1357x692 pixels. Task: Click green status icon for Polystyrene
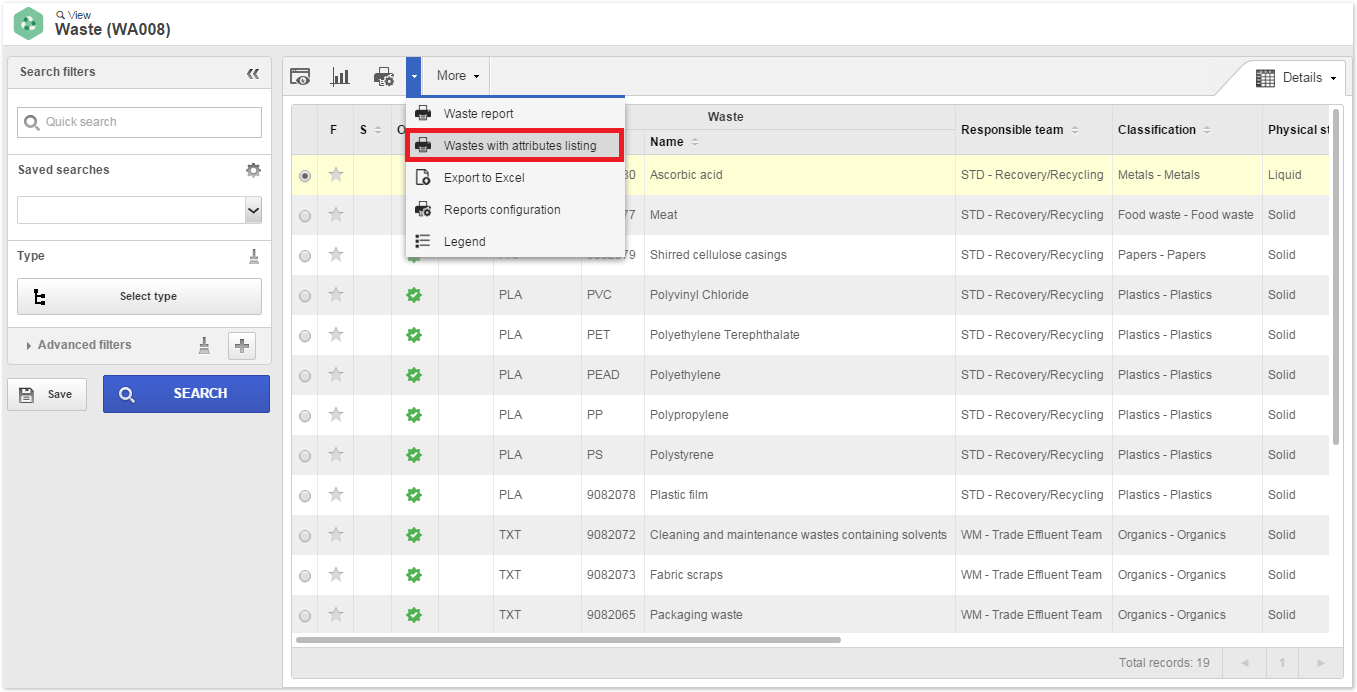coord(414,455)
